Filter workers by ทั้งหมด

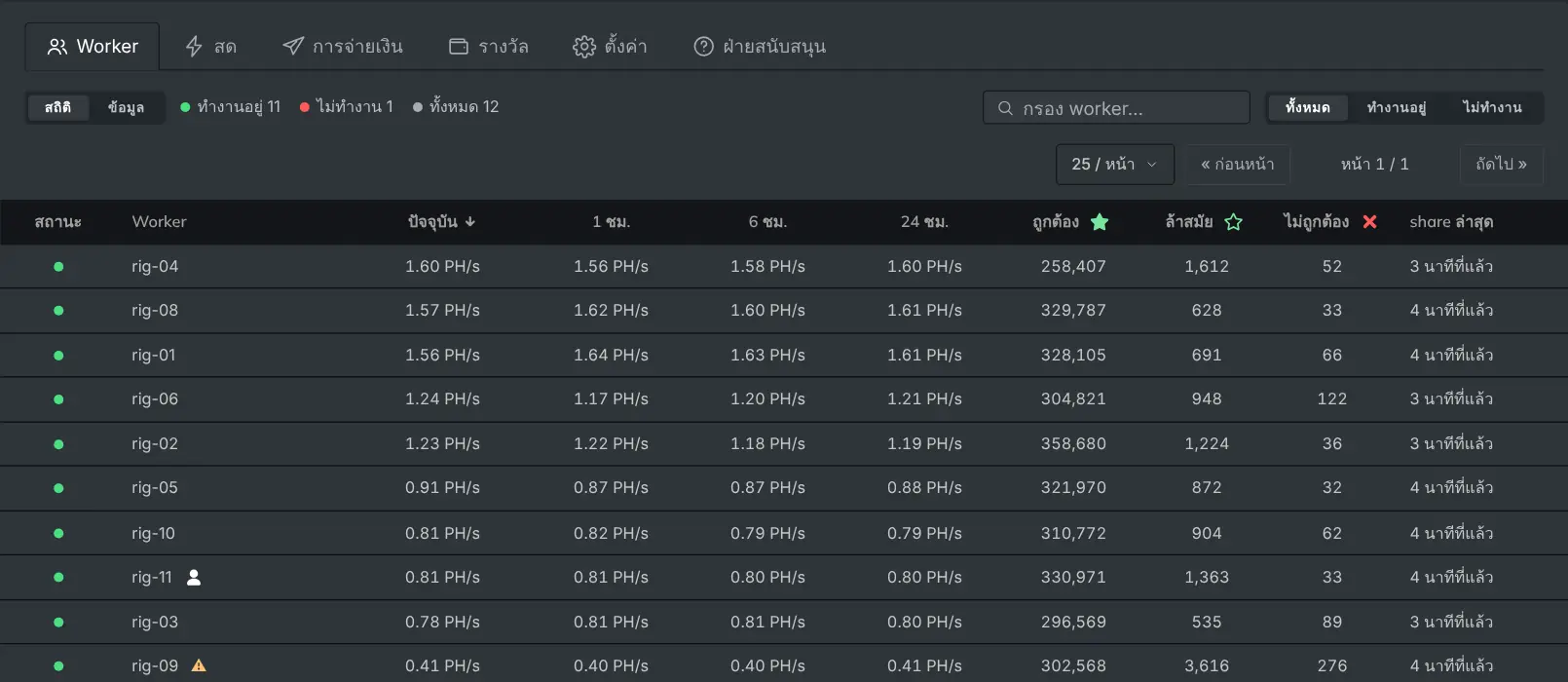click(1307, 107)
